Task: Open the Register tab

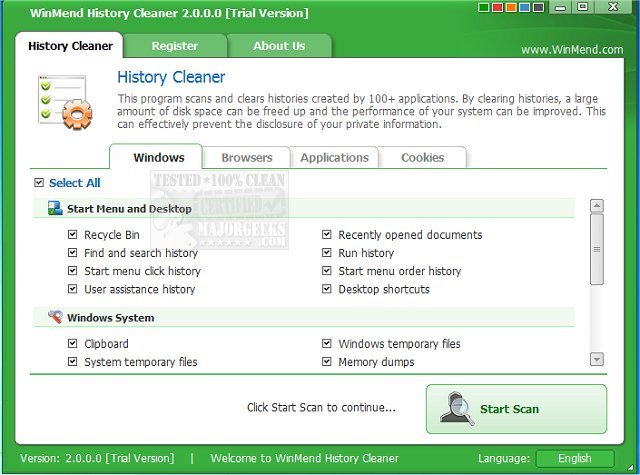Action: point(175,46)
